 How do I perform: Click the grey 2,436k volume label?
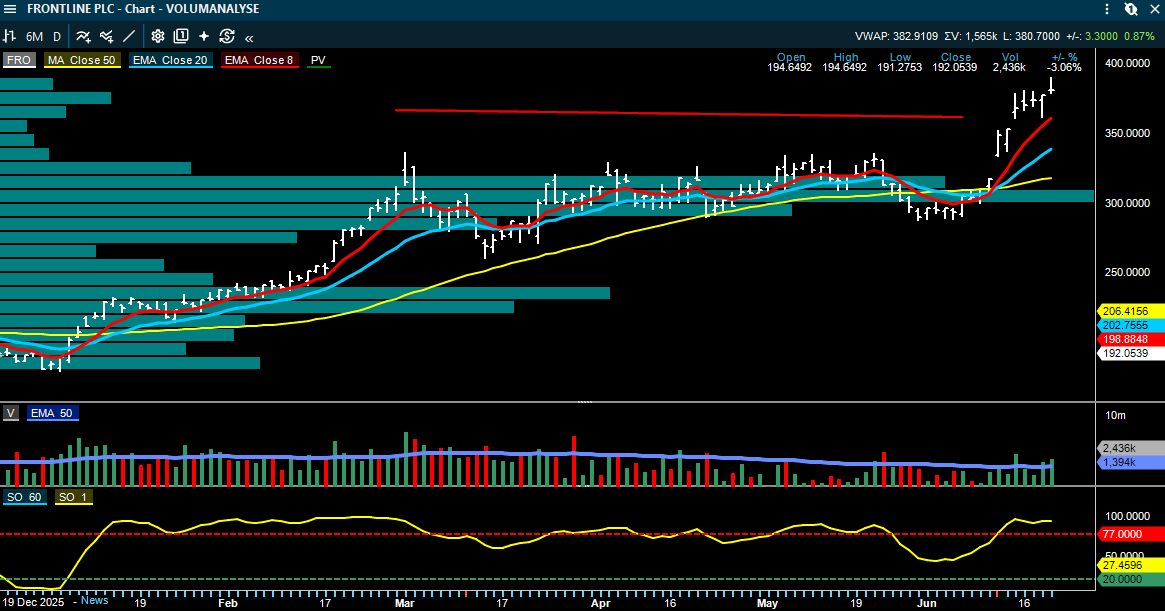pyautogui.click(x=1130, y=448)
